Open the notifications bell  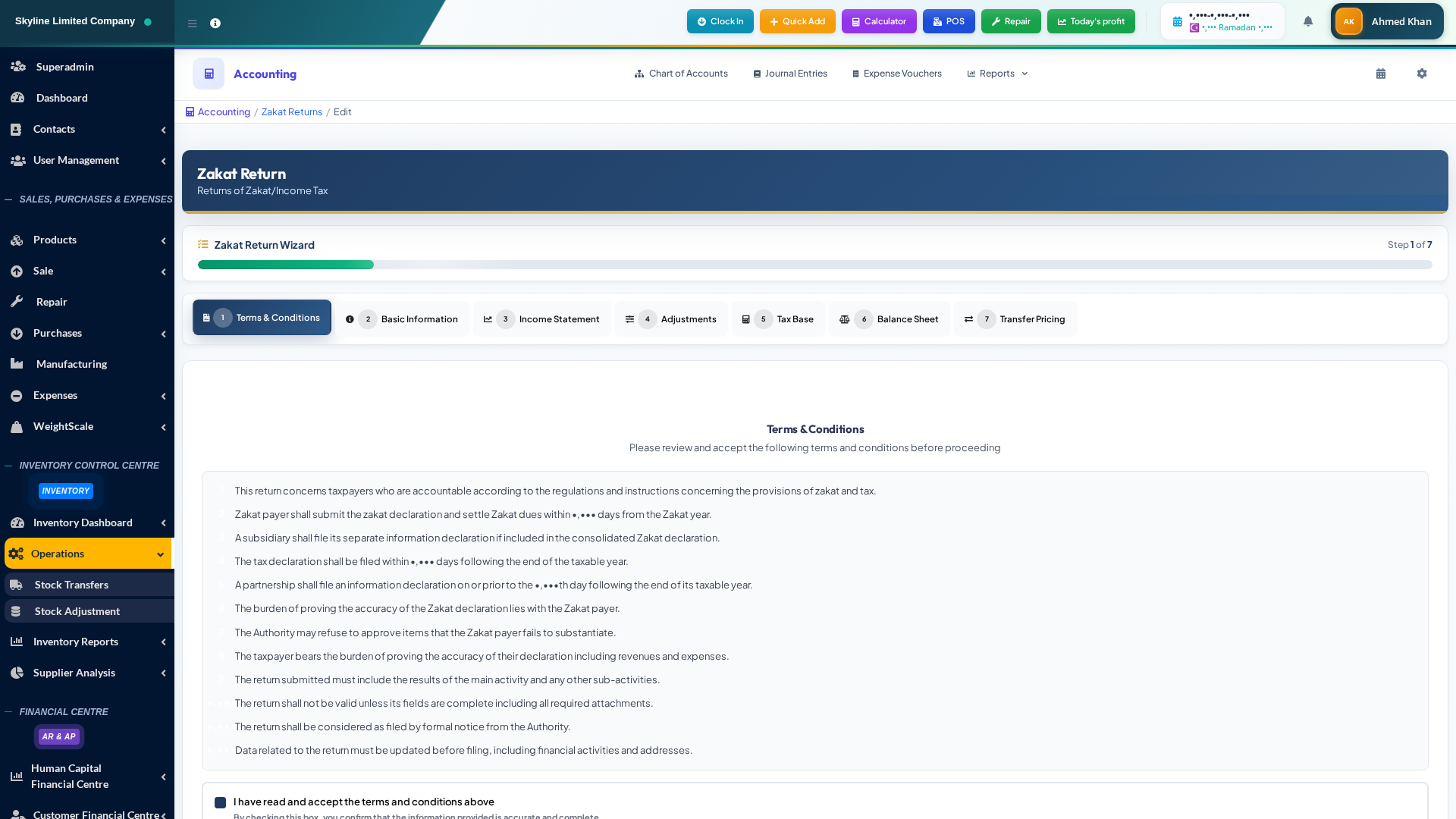[x=1308, y=21]
